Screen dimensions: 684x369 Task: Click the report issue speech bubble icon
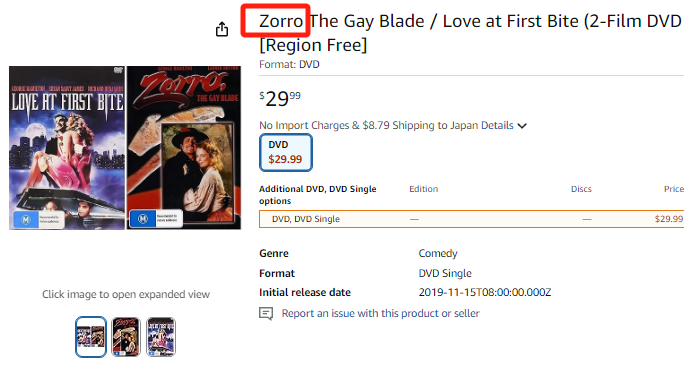pyautogui.click(x=266, y=313)
